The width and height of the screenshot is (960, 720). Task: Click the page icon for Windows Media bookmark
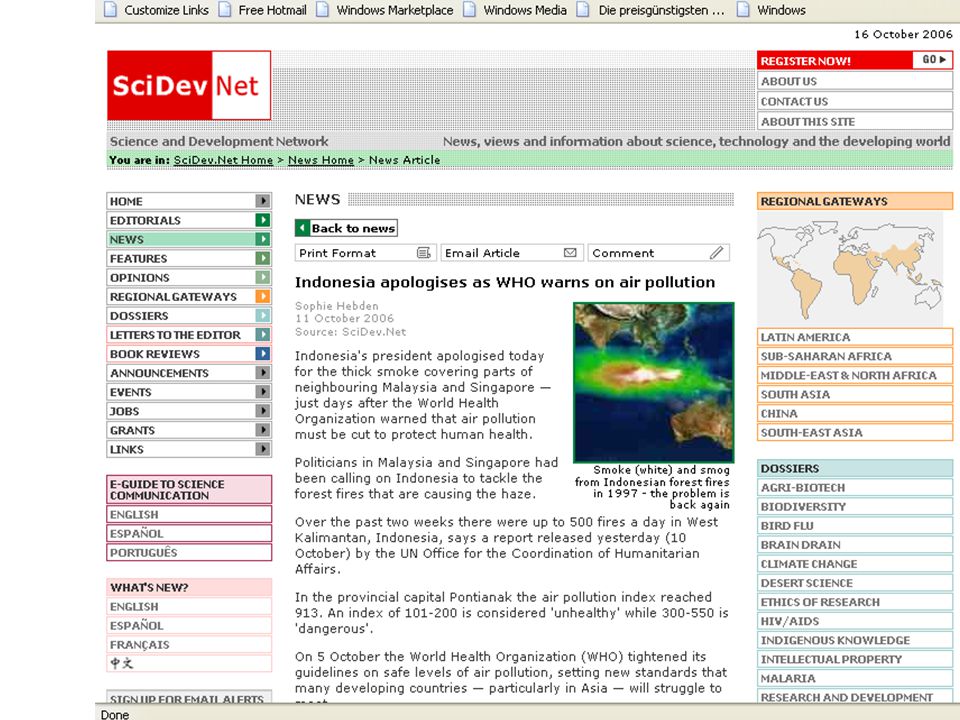[470, 10]
